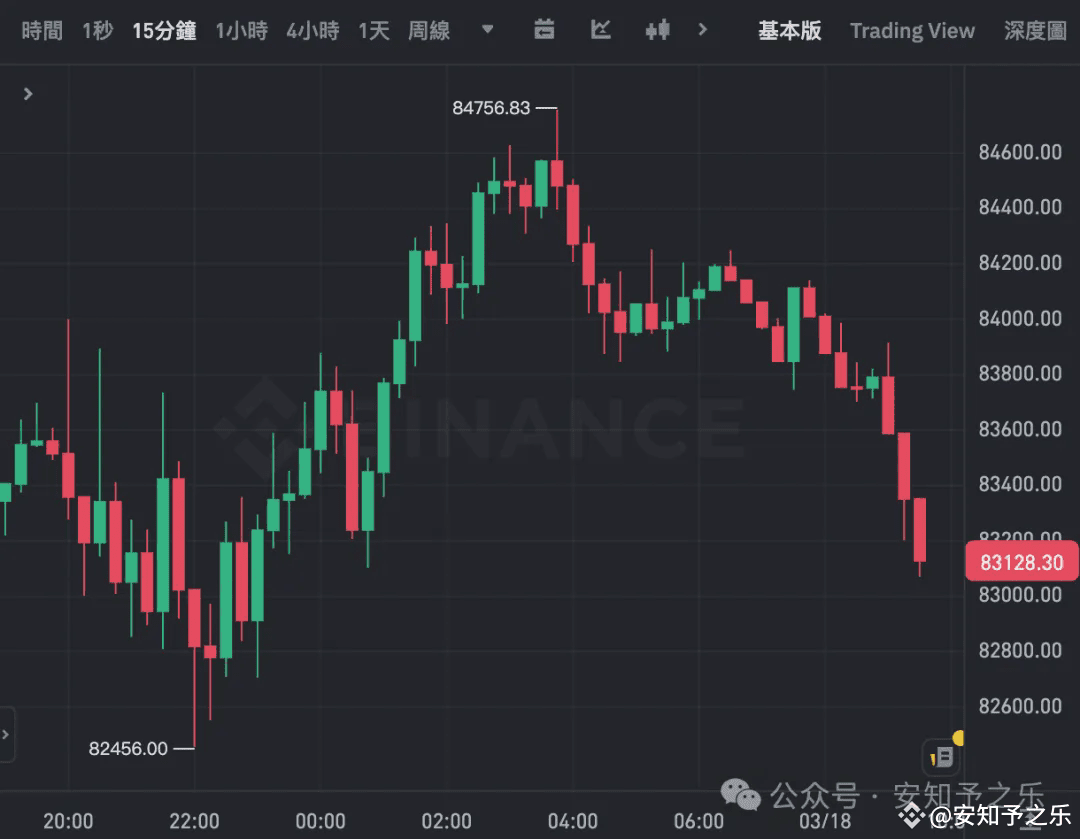Expand the bottom-left side panel arrow

(x=8, y=735)
